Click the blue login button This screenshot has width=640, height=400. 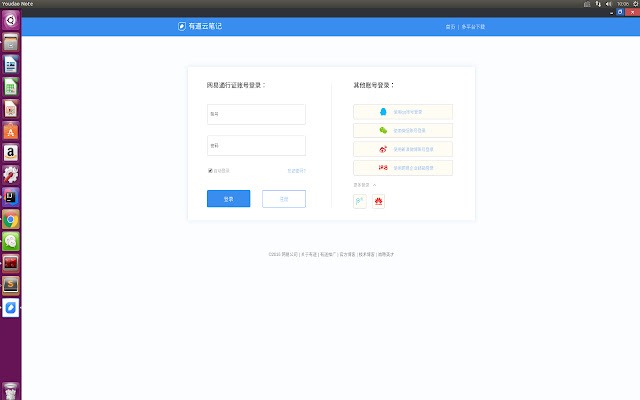click(229, 199)
